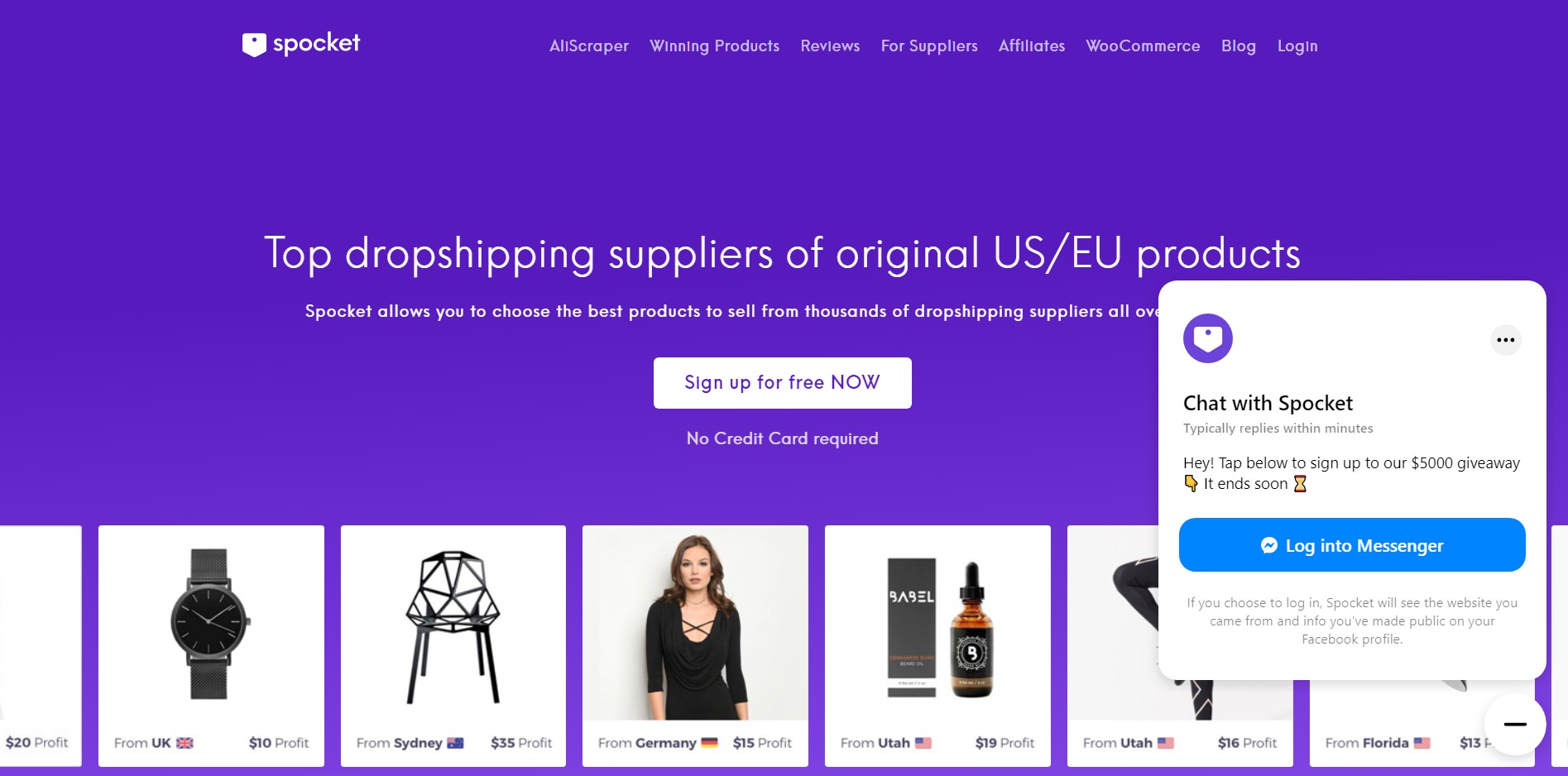Click the UK flag on watch card
Viewport: 1568px width, 776px height.
[185, 743]
